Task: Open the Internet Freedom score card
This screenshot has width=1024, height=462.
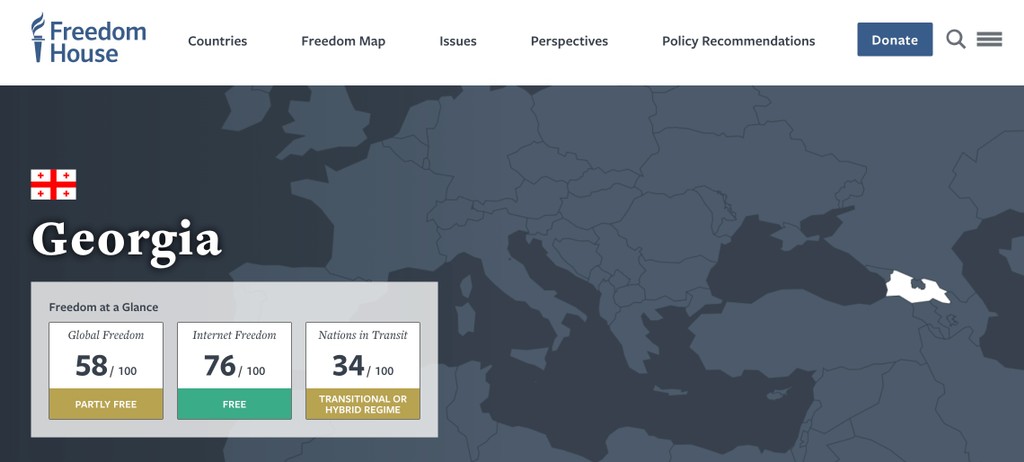Action: [234, 371]
